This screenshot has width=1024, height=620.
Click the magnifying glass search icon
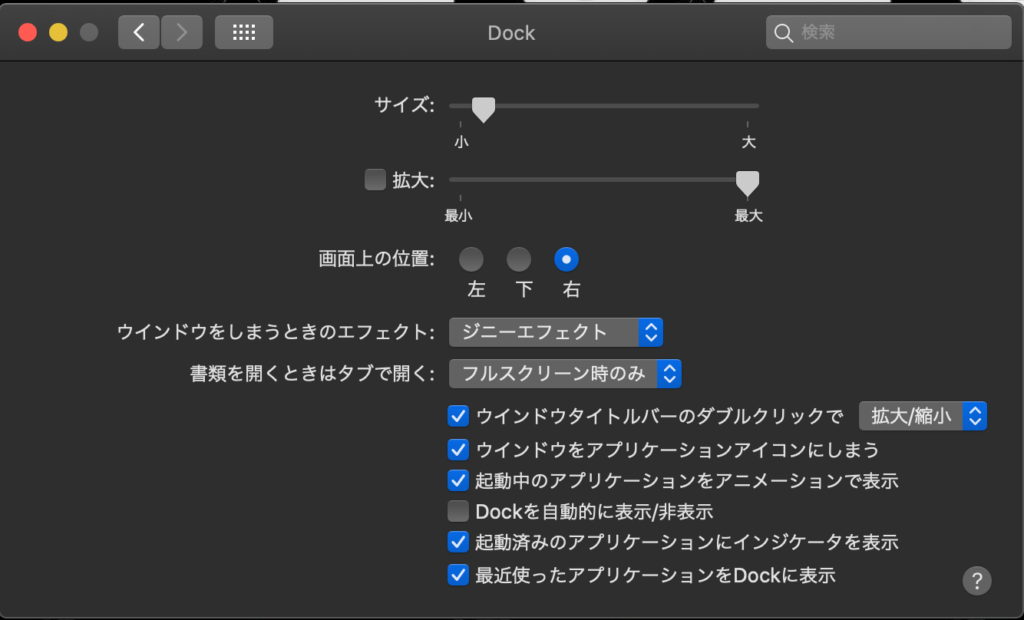(783, 33)
